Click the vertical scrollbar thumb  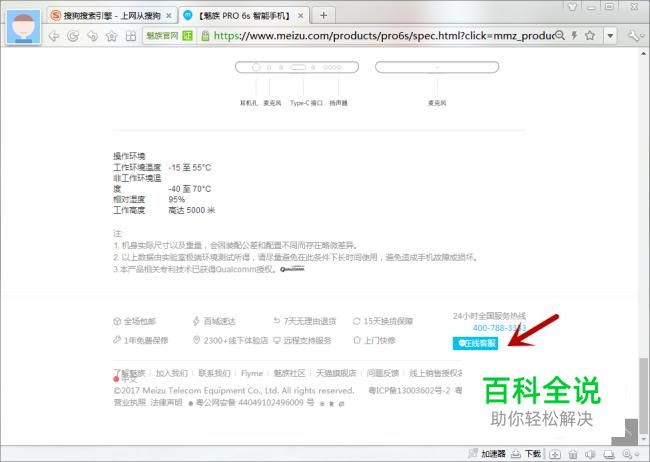[643, 394]
